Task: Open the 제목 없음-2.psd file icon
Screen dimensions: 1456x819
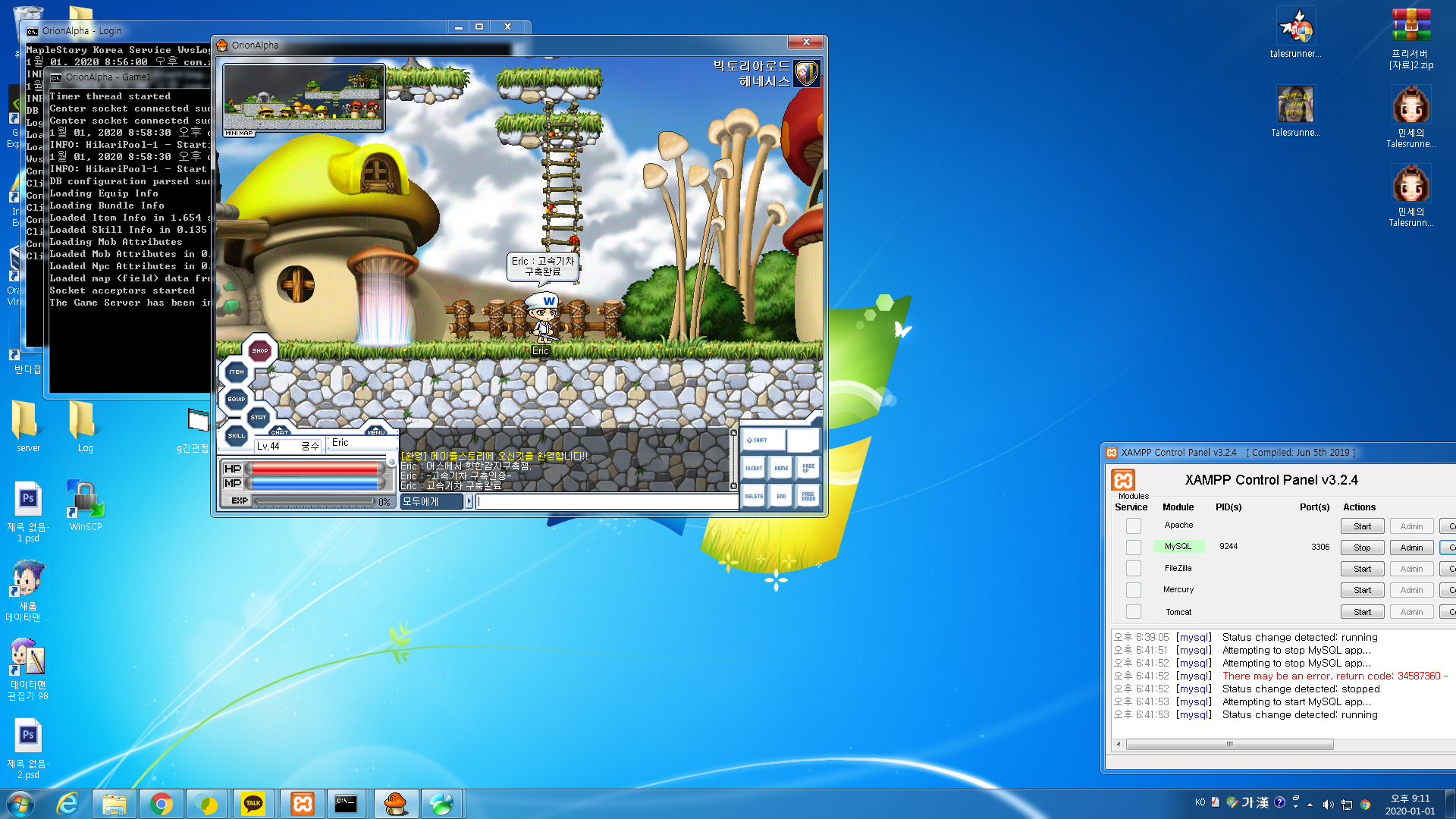Action: click(x=28, y=748)
